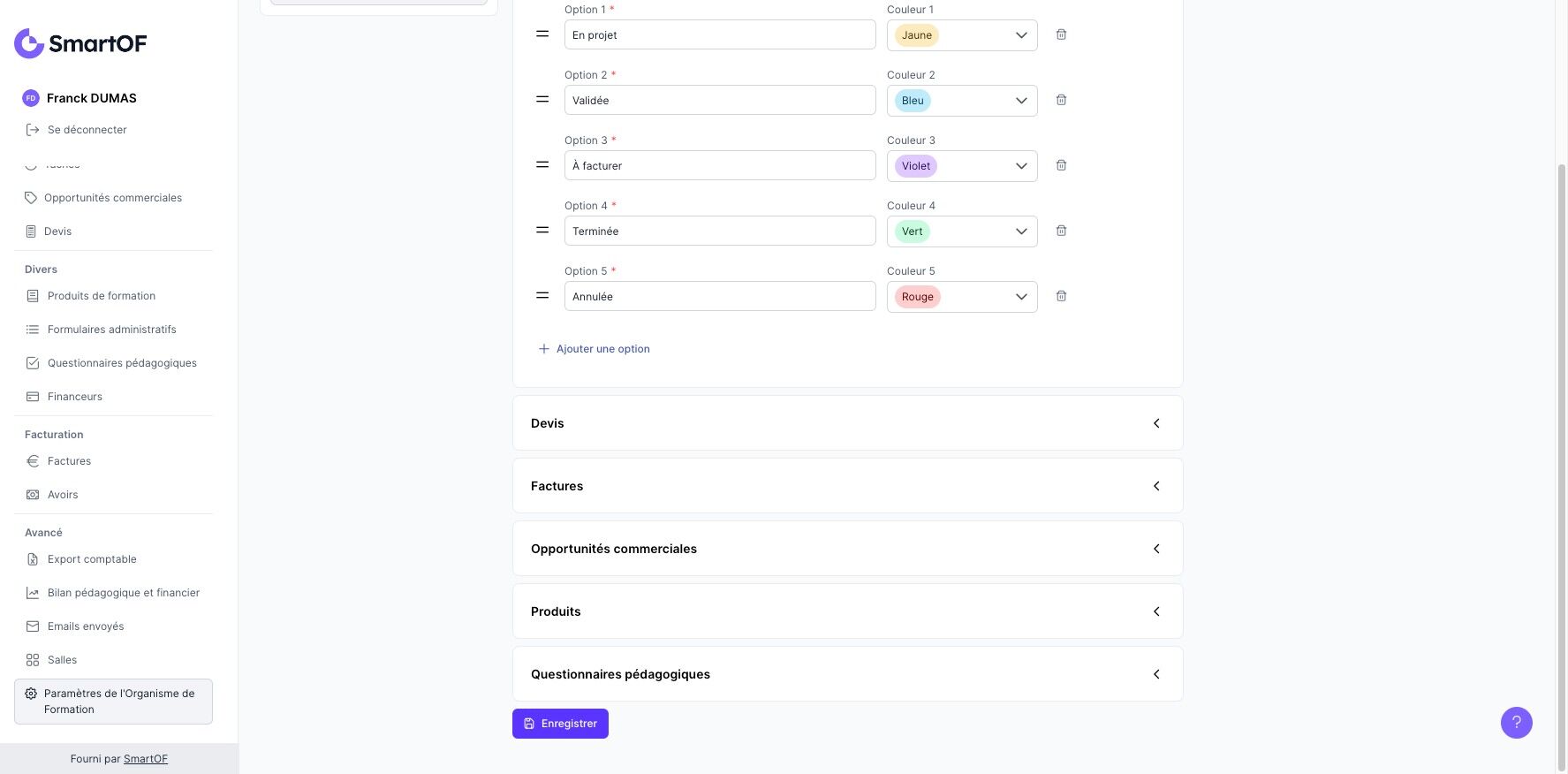The image size is (1568, 774).
Task: Delete the "En projet" option with trash icon
Action: 1061,34
